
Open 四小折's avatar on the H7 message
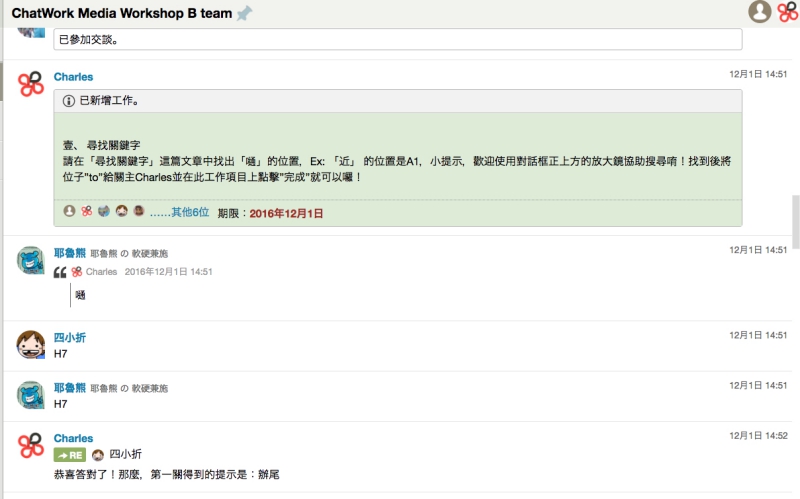pos(31,344)
